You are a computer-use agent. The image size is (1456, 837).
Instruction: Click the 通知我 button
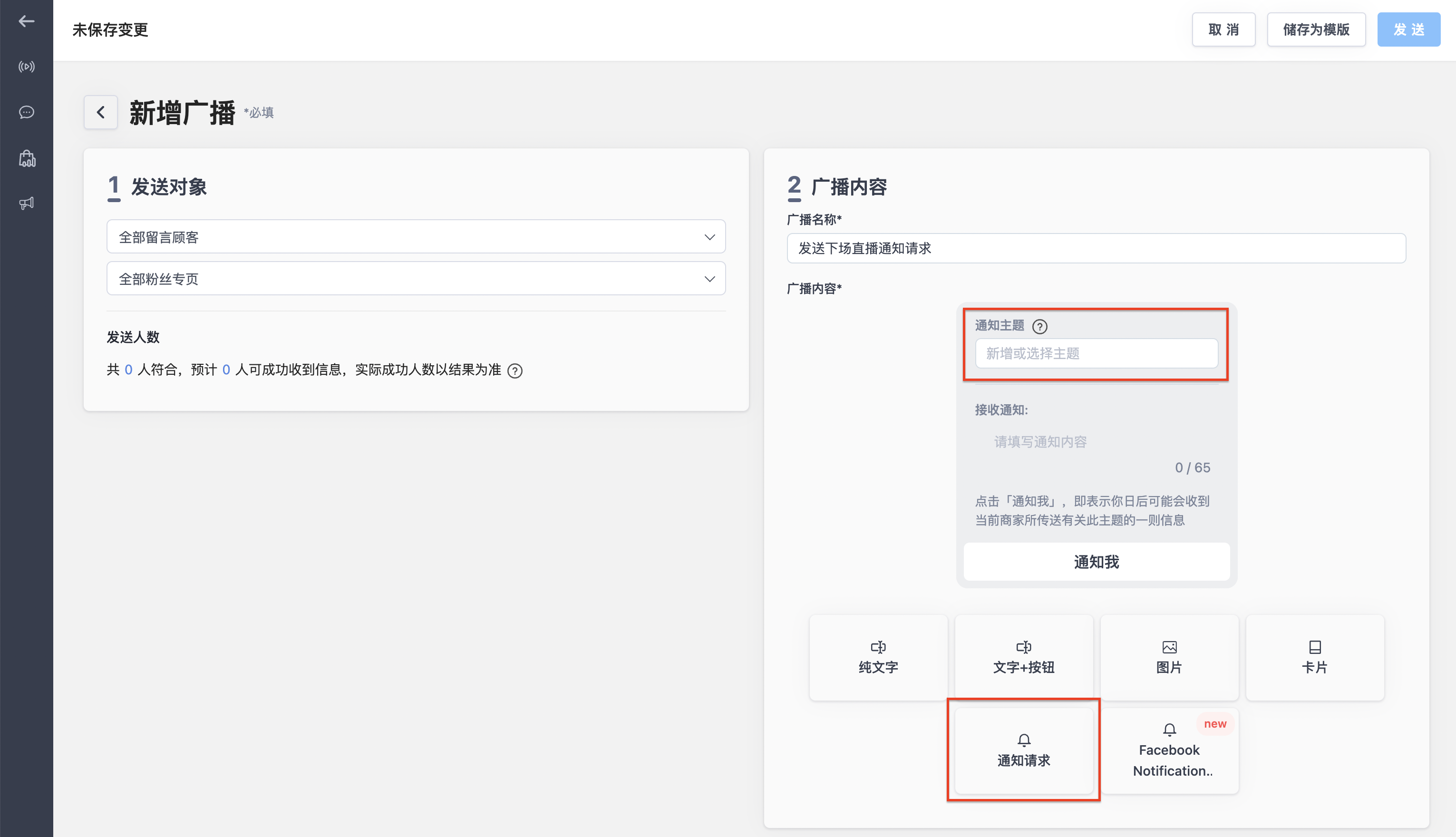(x=1096, y=562)
